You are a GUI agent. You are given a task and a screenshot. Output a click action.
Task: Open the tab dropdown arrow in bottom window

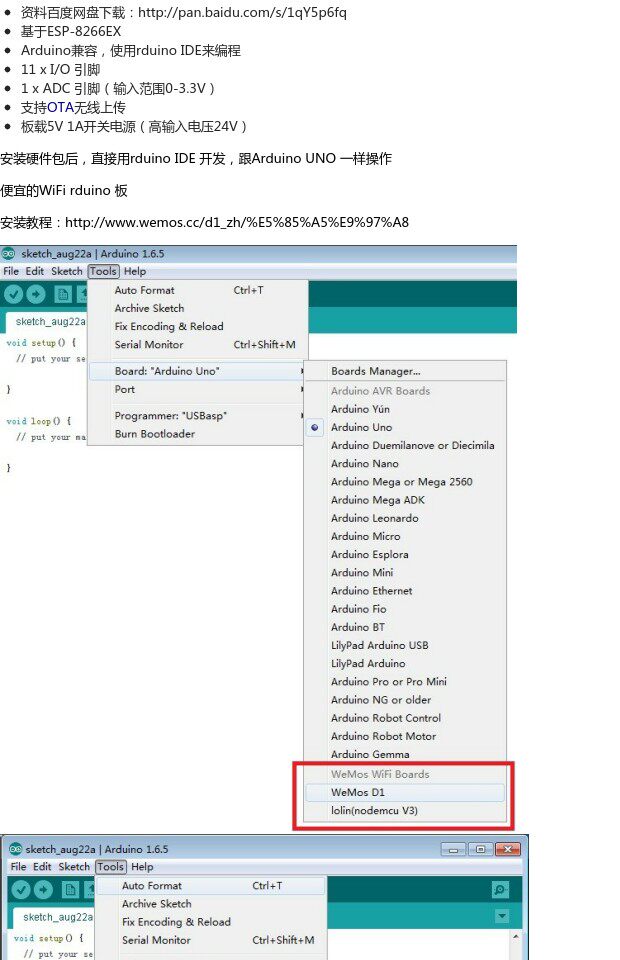pyautogui.click(x=502, y=916)
